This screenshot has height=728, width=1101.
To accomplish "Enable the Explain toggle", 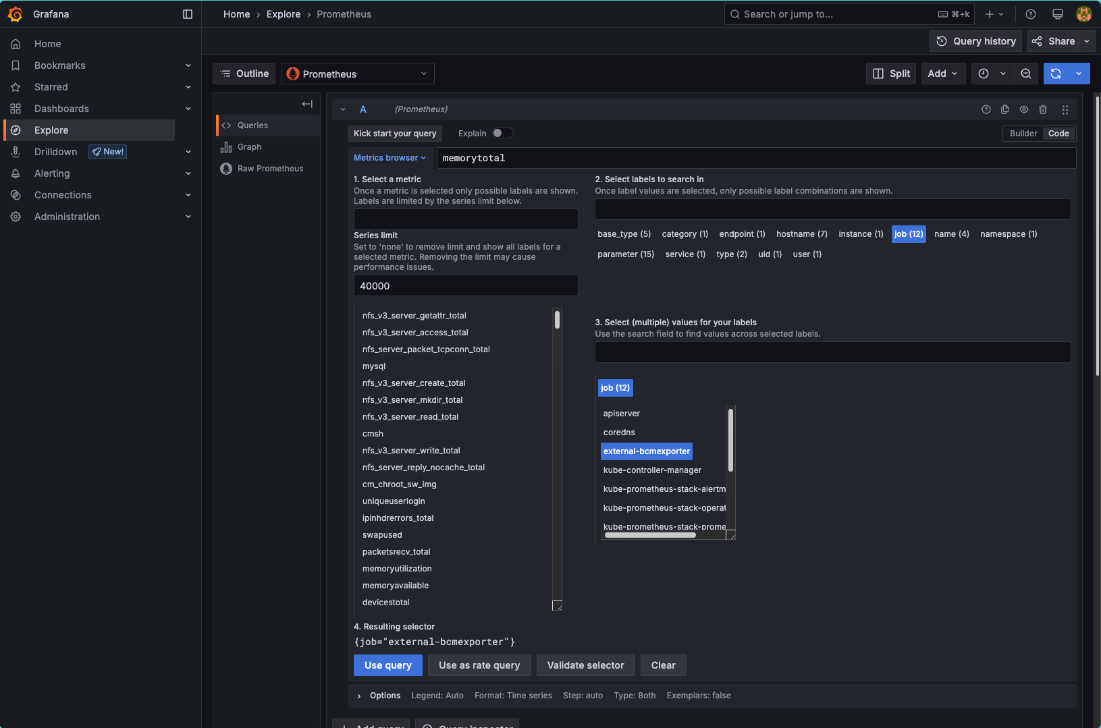I will pyautogui.click(x=502, y=133).
